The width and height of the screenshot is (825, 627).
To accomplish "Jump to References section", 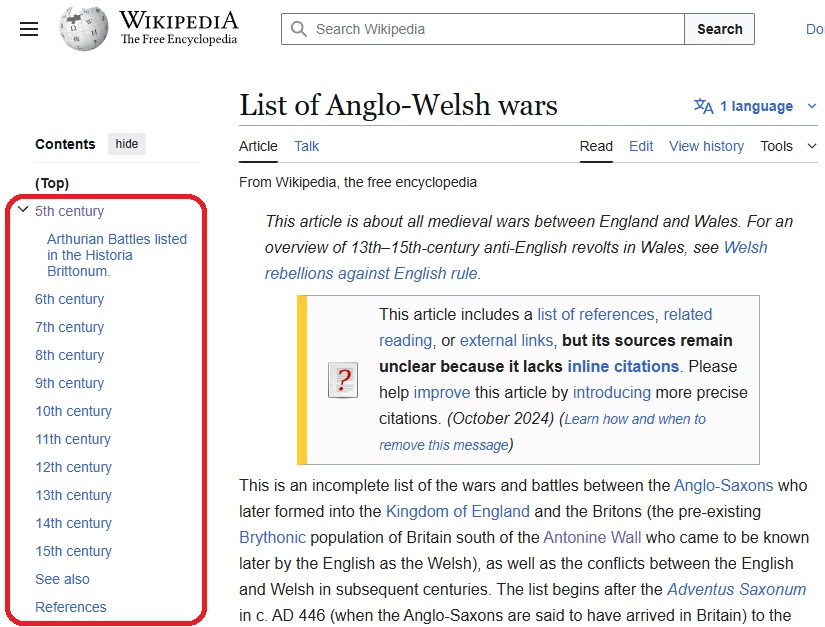I will click(x=71, y=607).
